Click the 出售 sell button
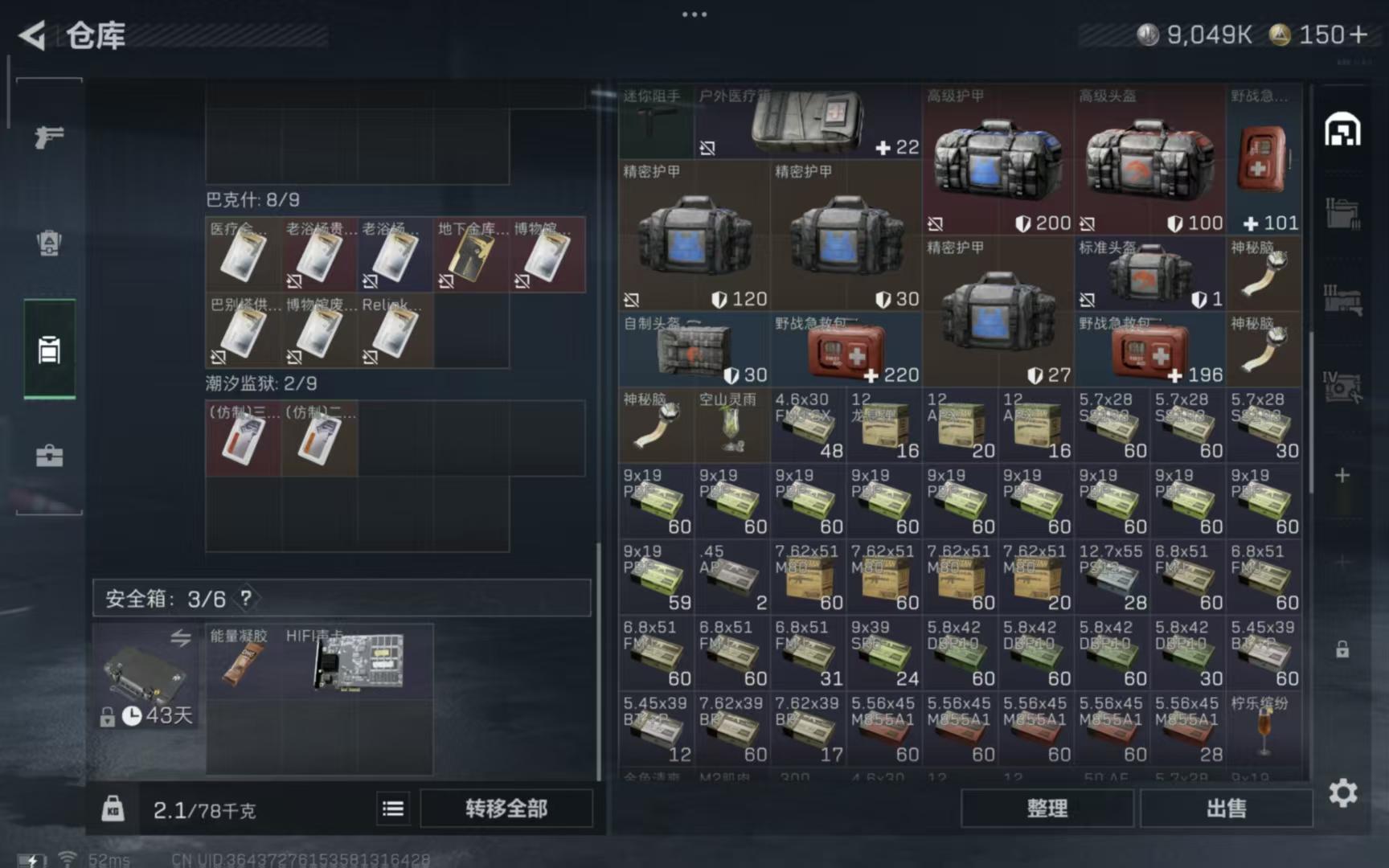 (x=1227, y=808)
